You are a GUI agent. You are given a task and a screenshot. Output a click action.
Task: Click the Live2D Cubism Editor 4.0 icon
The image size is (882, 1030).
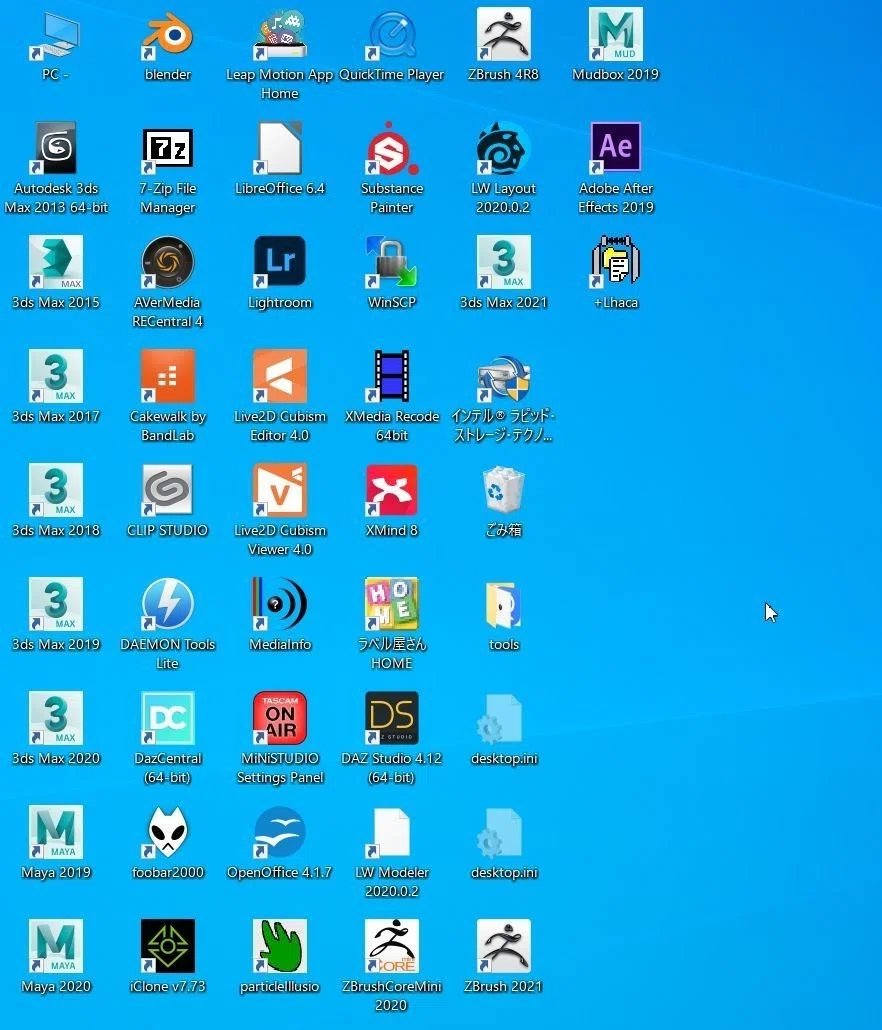tap(280, 376)
